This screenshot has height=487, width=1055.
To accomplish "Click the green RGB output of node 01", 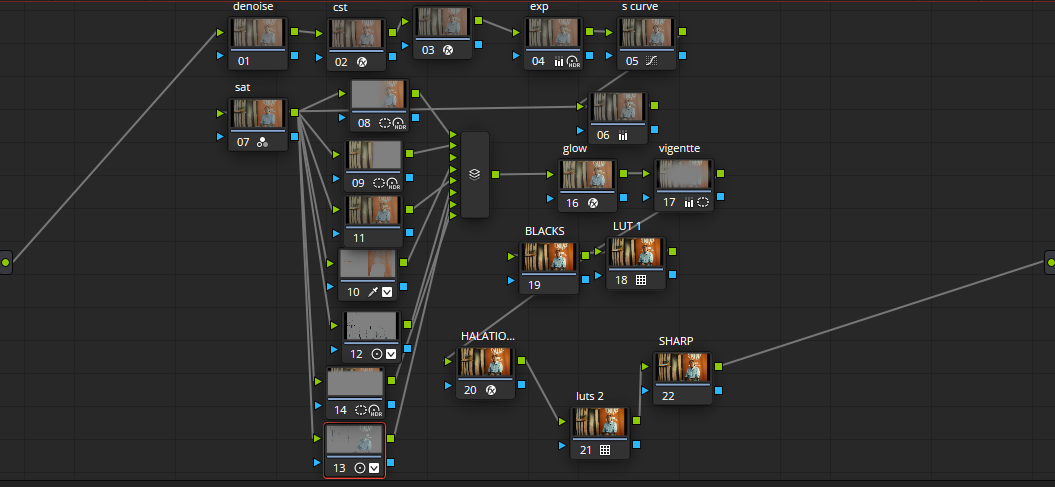I will pos(295,32).
